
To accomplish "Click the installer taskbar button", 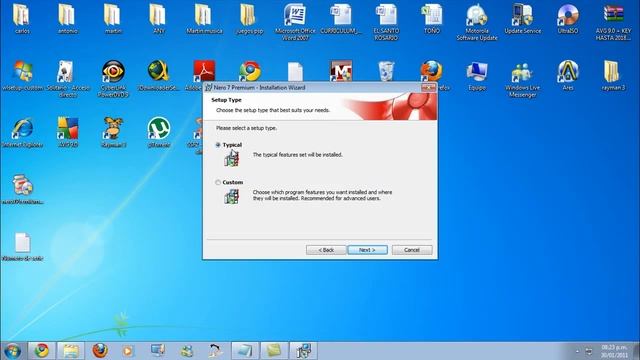I will click(x=303, y=351).
